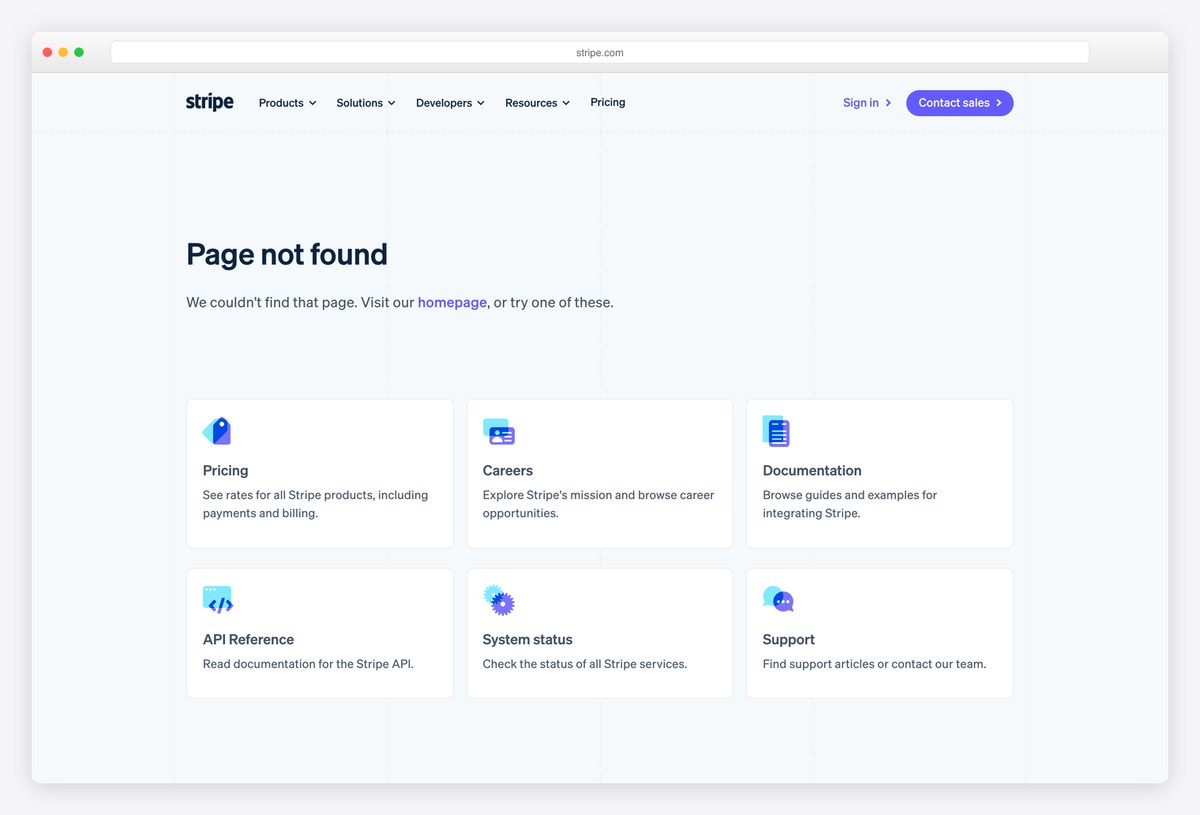Image resolution: width=1200 pixels, height=815 pixels.
Task: Click 'Check the status of all Stripe services'
Action: (585, 664)
